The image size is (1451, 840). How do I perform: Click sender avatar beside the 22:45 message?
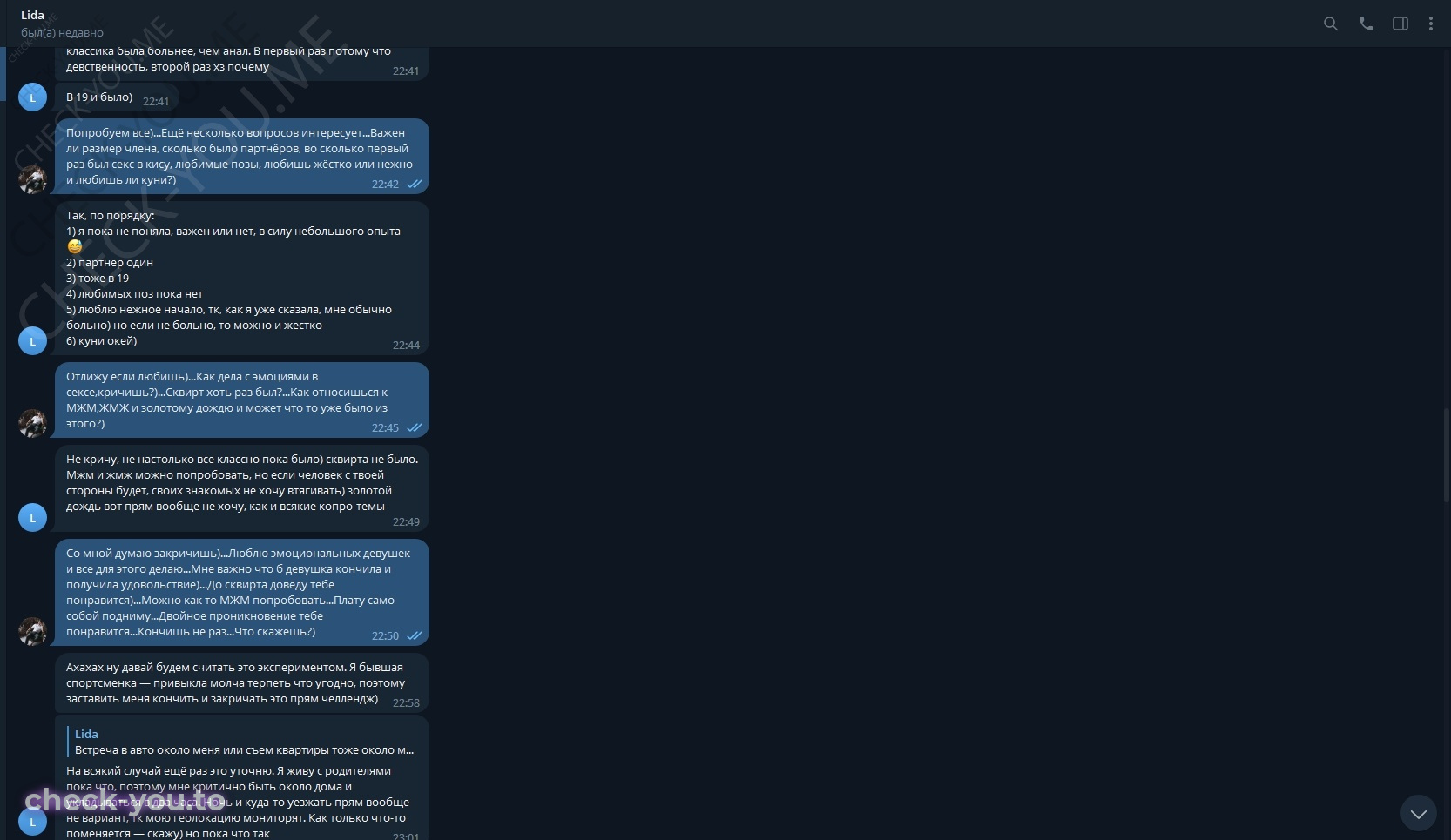[32, 423]
